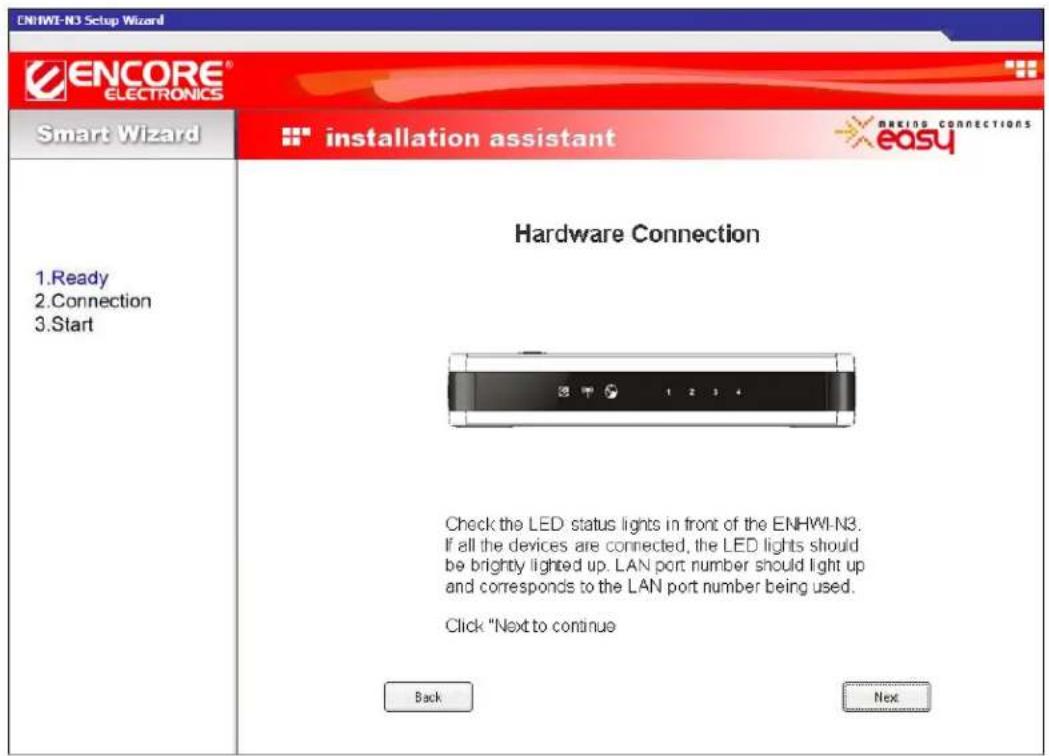Click the installation assistant grid icon
Image resolution: width=1049 pixels, height=756 pixels.
coord(295,136)
